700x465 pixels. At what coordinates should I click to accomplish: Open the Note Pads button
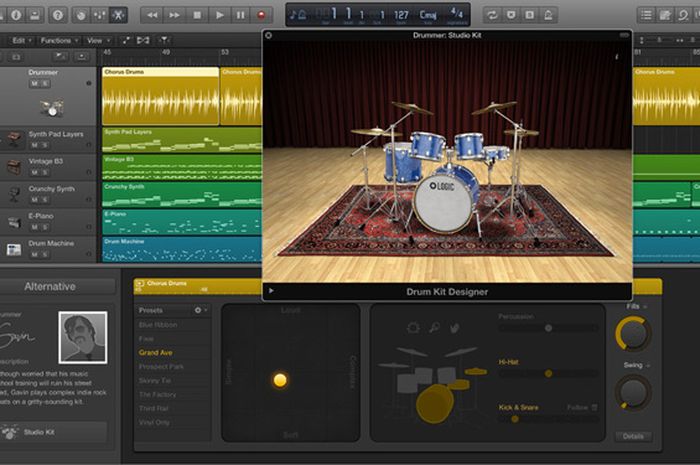665,15
